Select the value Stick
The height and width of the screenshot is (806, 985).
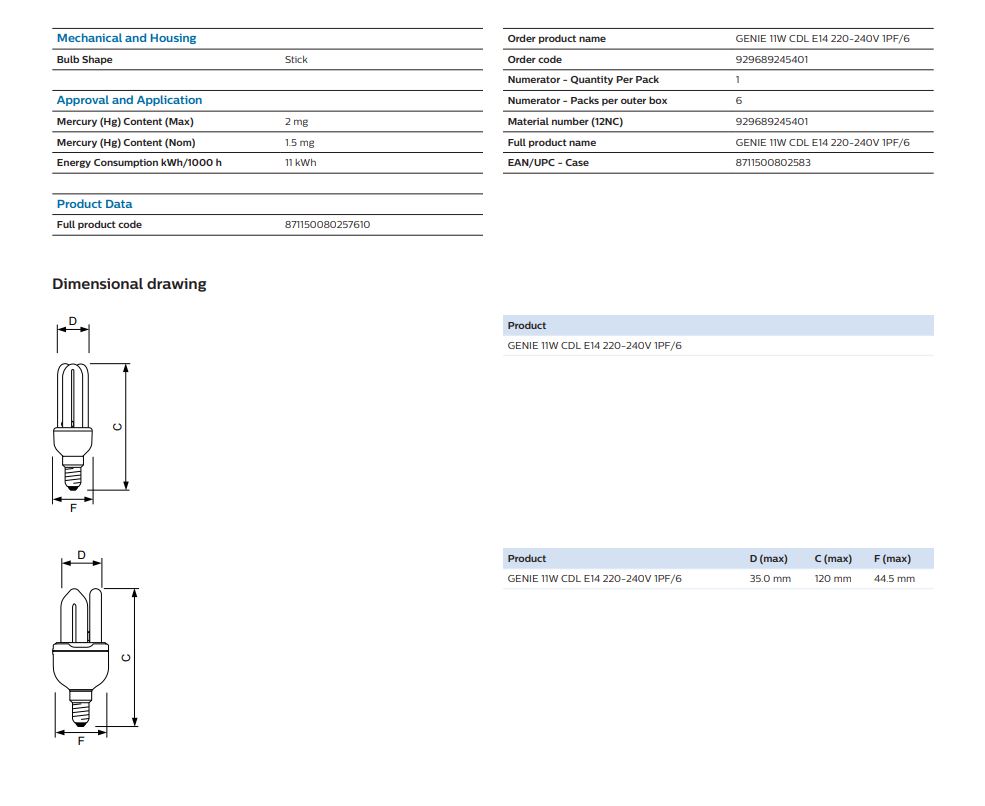pos(296,60)
